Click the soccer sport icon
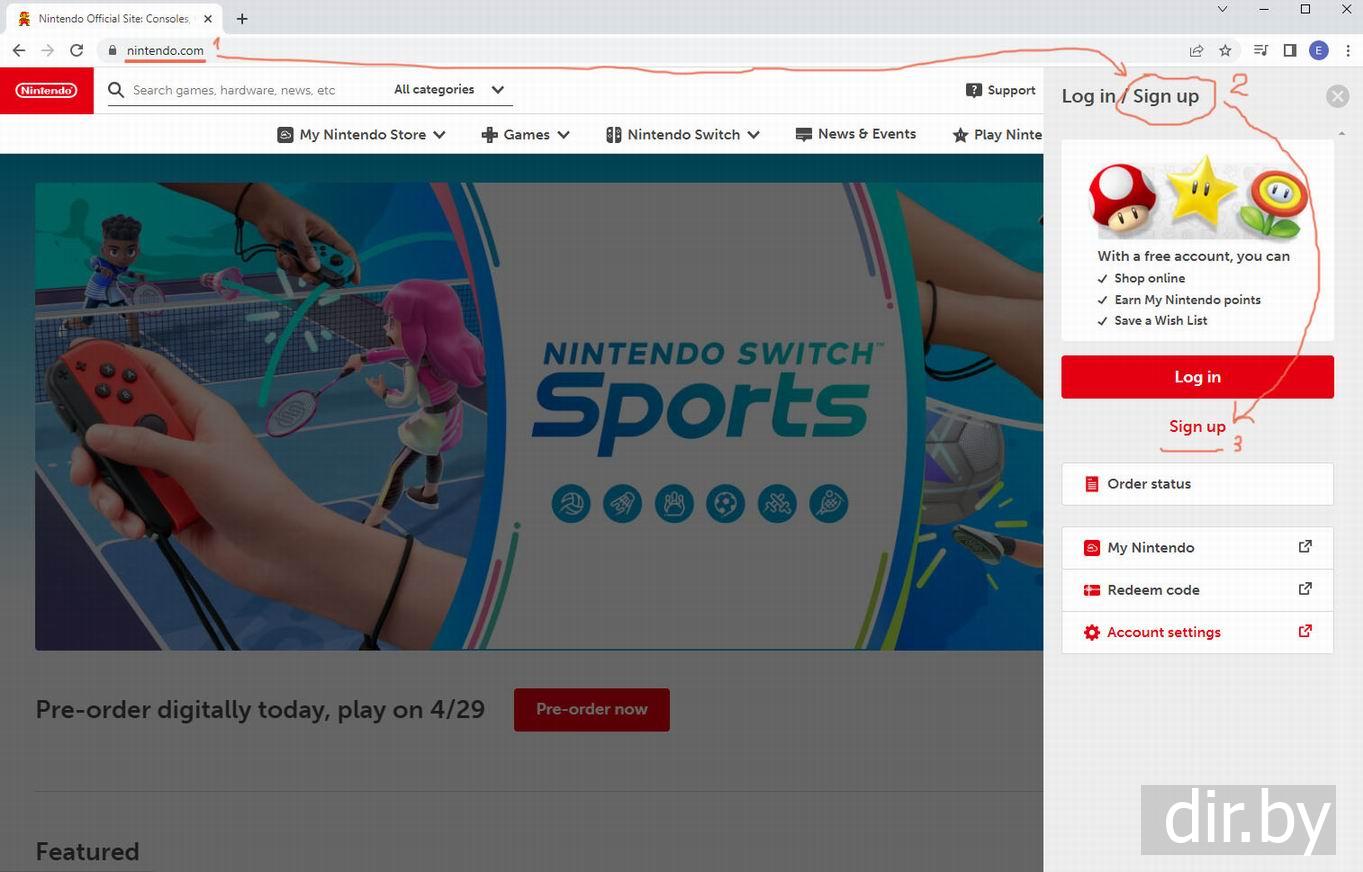Image resolution: width=1363 pixels, height=872 pixels. 725,503
